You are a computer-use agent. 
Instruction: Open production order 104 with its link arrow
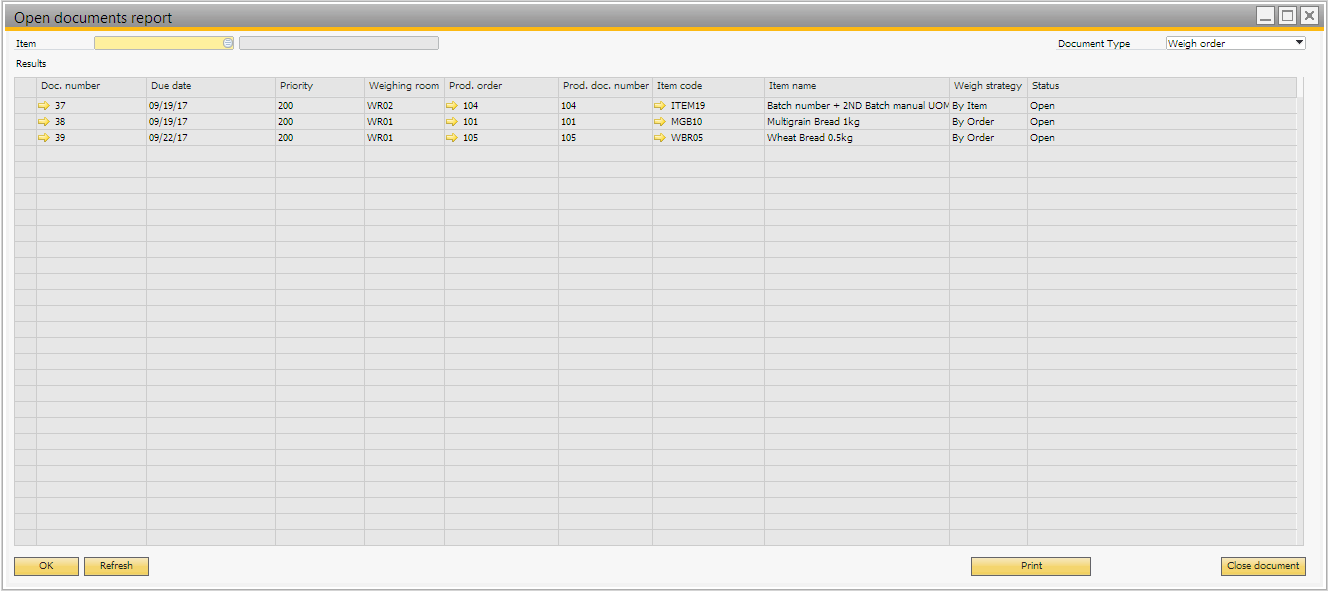pyautogui.click(x=453, y=105)
